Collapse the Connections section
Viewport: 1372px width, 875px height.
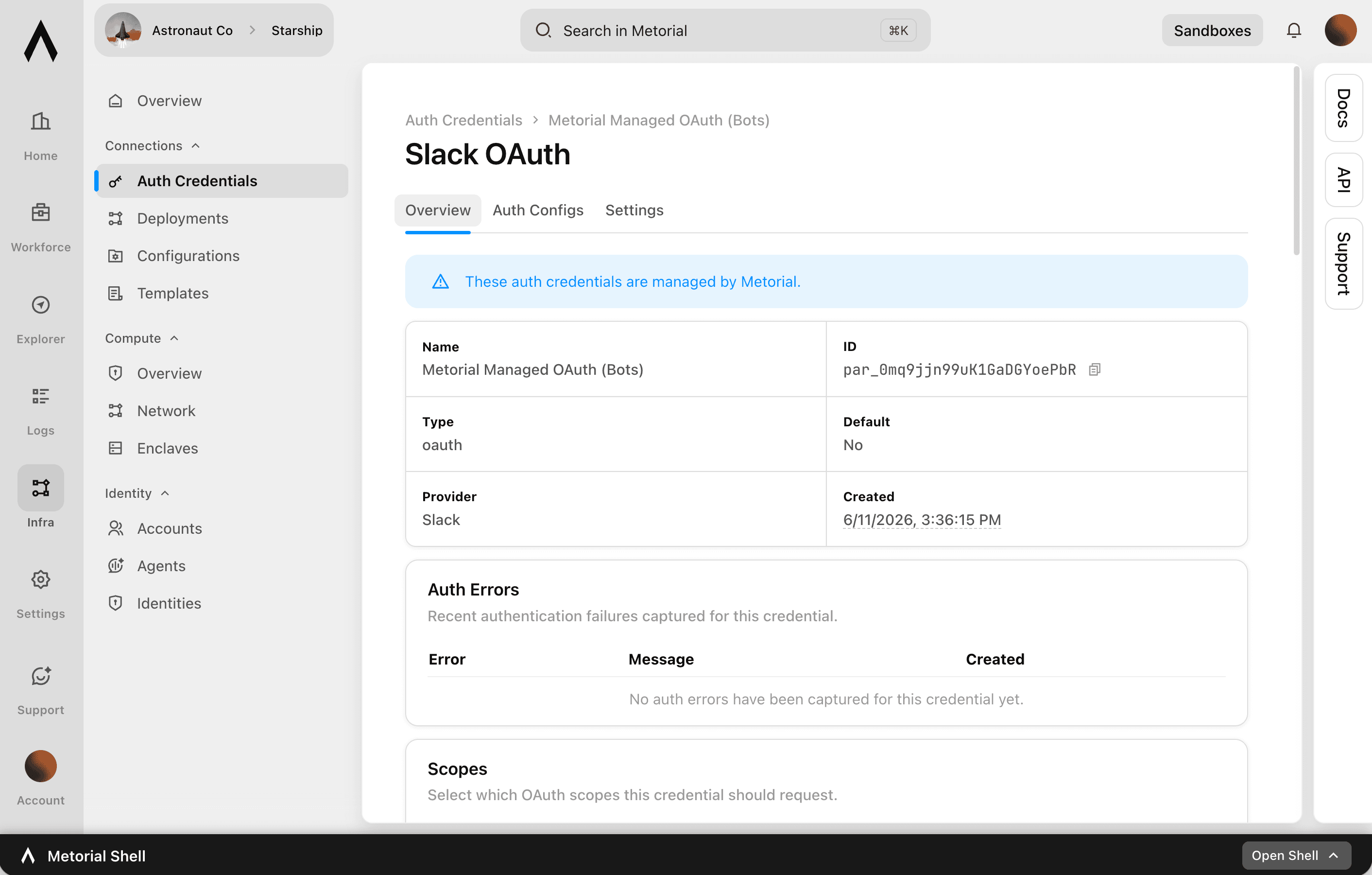click(152, 146)
